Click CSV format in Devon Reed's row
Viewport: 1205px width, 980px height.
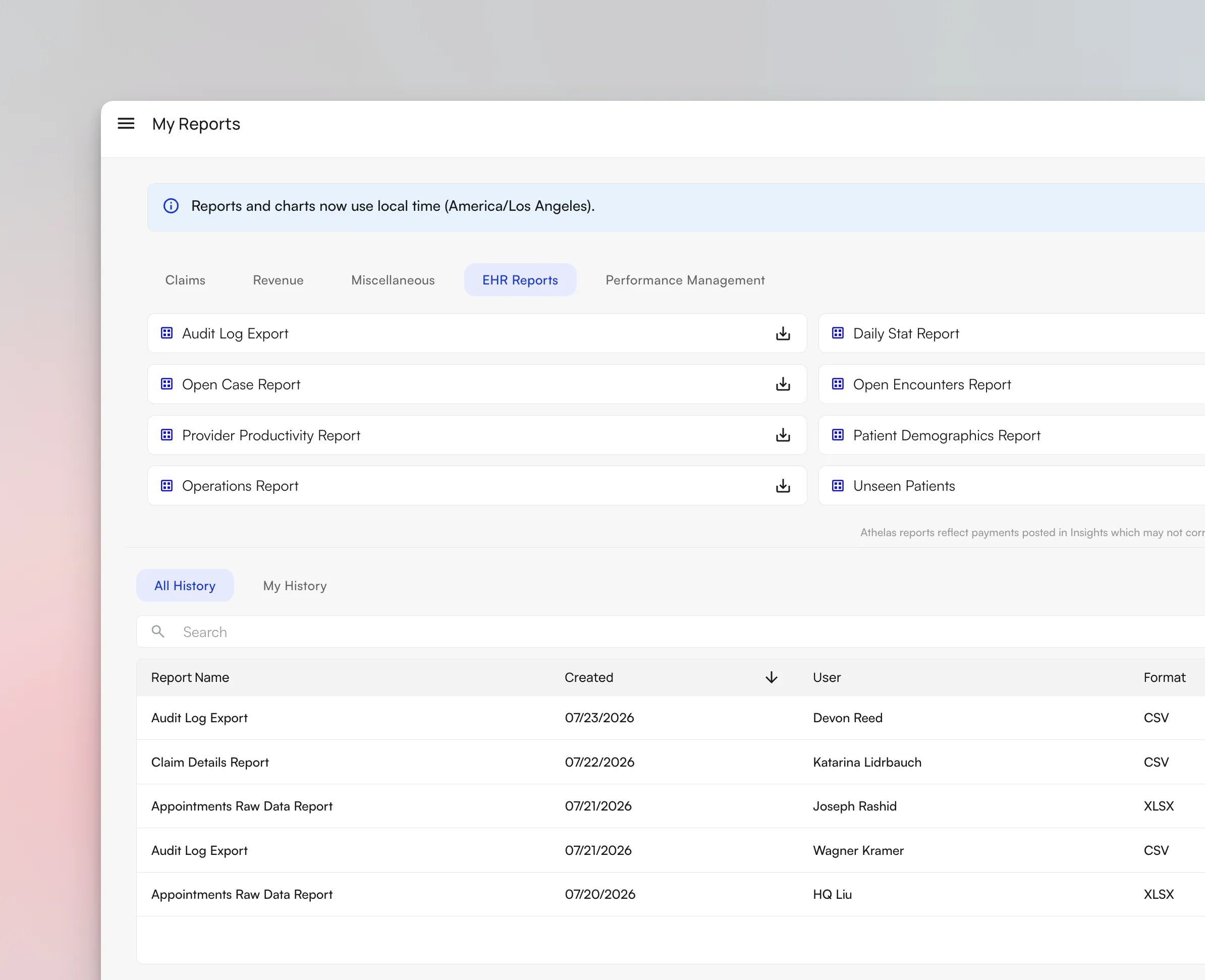click(x=1156, y=718)
